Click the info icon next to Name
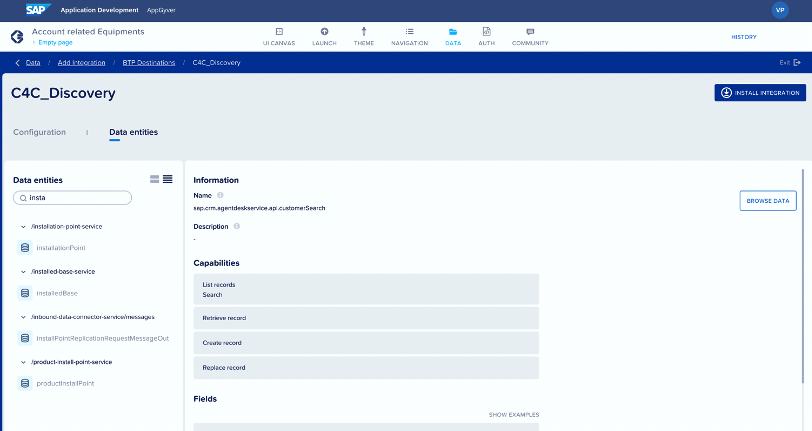The width and height of the screenshot is (812, 431). pyautogui.click(x=220, y=195)
